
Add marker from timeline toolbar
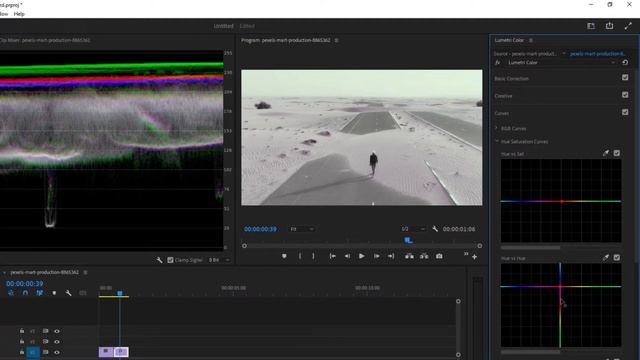54,293
